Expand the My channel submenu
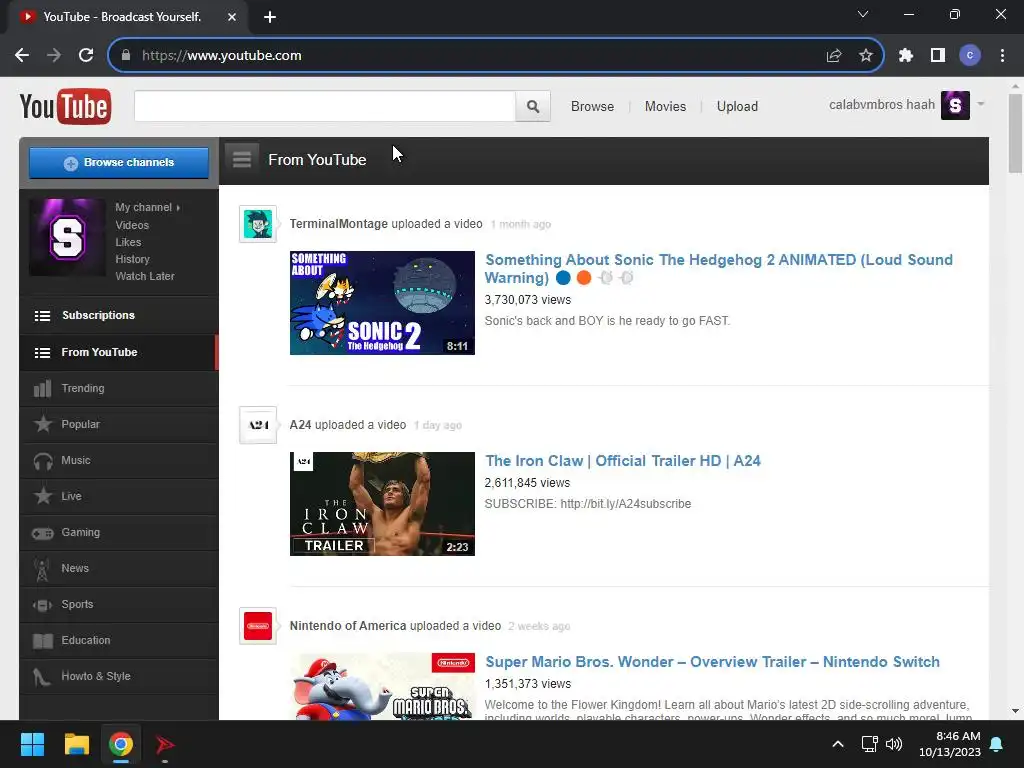 [x=178, y=208]
